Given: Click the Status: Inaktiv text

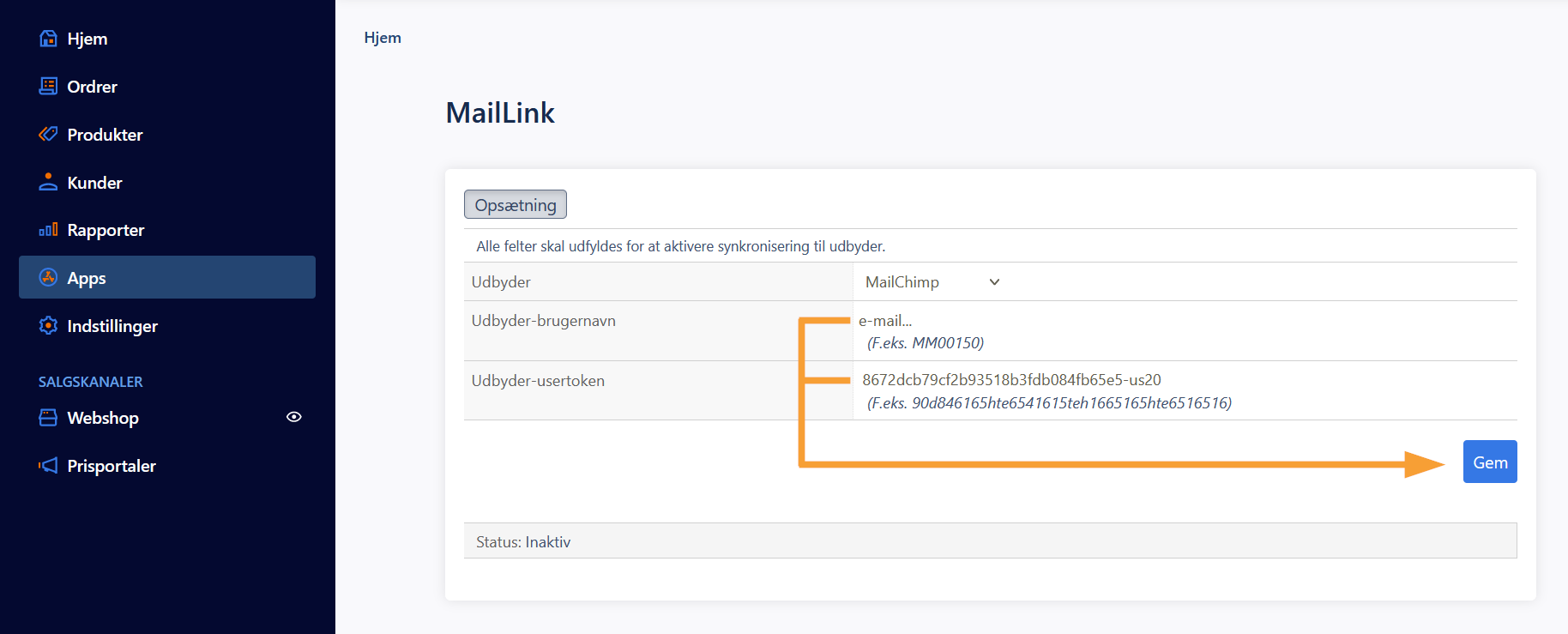Looking at the screenshot, I should click(x=523, y=542).
